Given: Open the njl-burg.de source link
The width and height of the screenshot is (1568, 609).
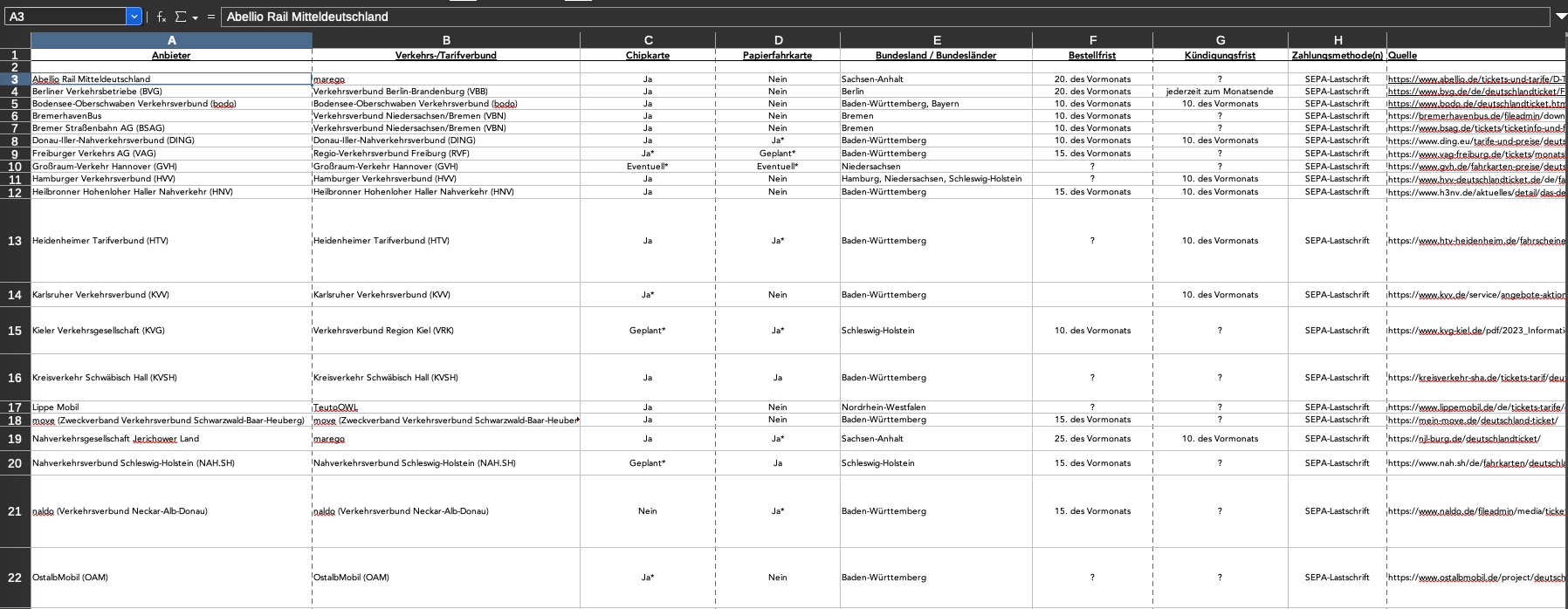Looking at the screenshot, I should 1464,439.
